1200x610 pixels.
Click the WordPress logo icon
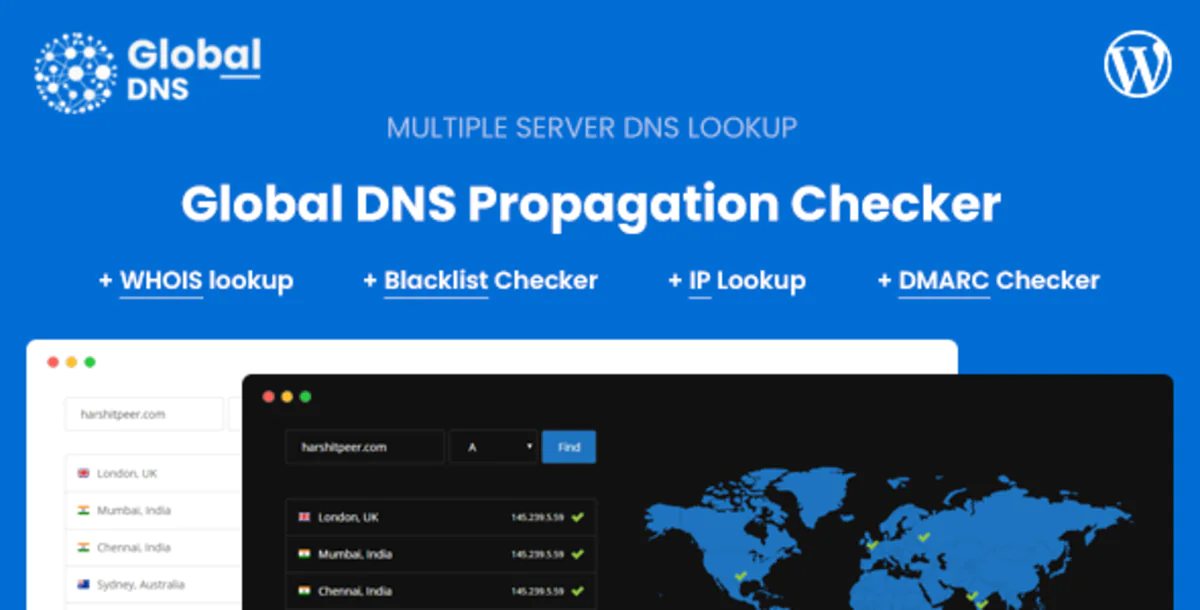(x=1138, y=66)
